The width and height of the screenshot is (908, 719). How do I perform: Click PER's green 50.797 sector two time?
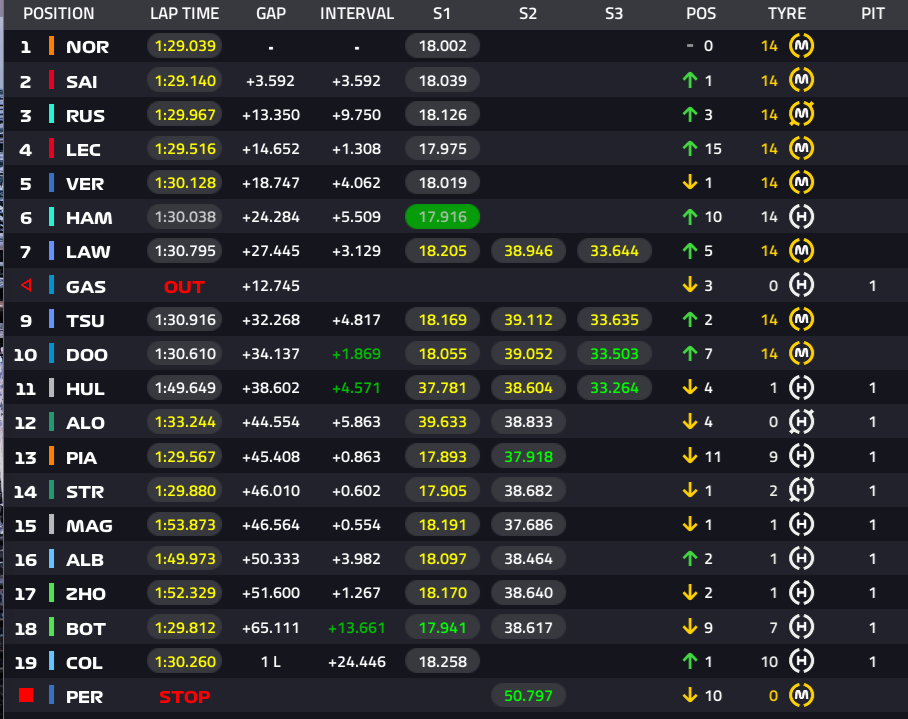pos(528,695)
